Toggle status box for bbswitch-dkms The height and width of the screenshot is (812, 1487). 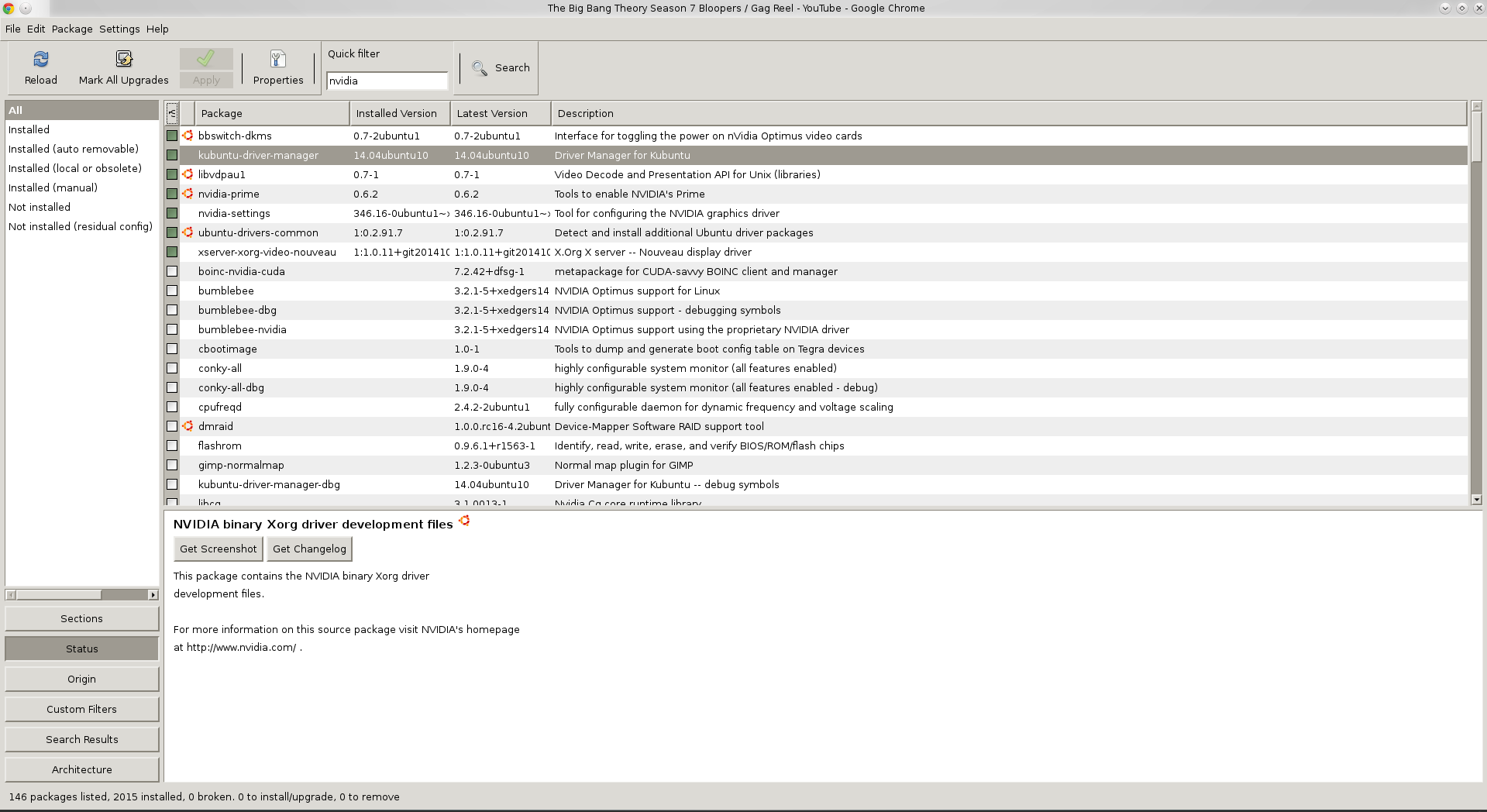(x=172, y=136)
